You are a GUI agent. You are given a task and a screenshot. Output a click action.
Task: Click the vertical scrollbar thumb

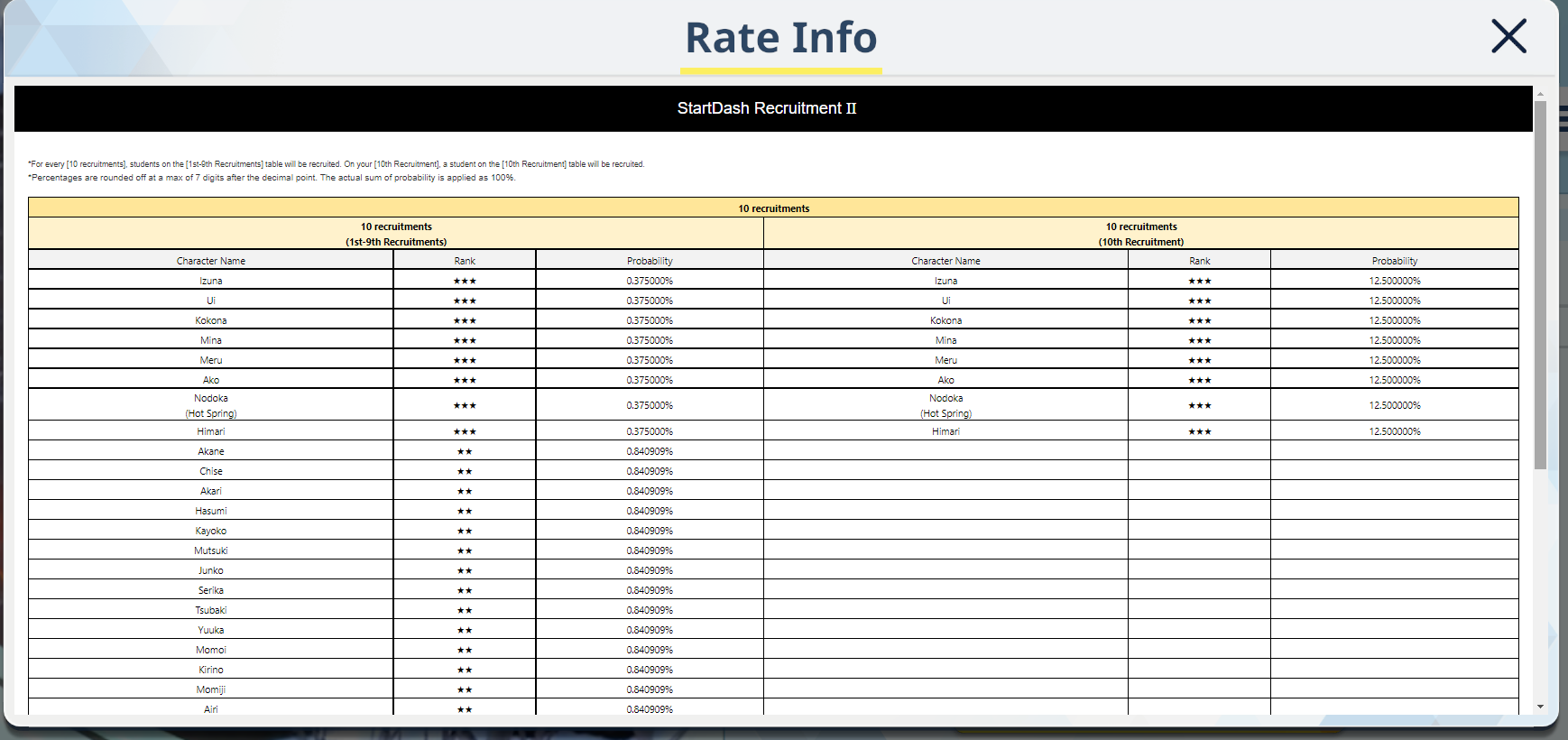[x=1540, y=284]
